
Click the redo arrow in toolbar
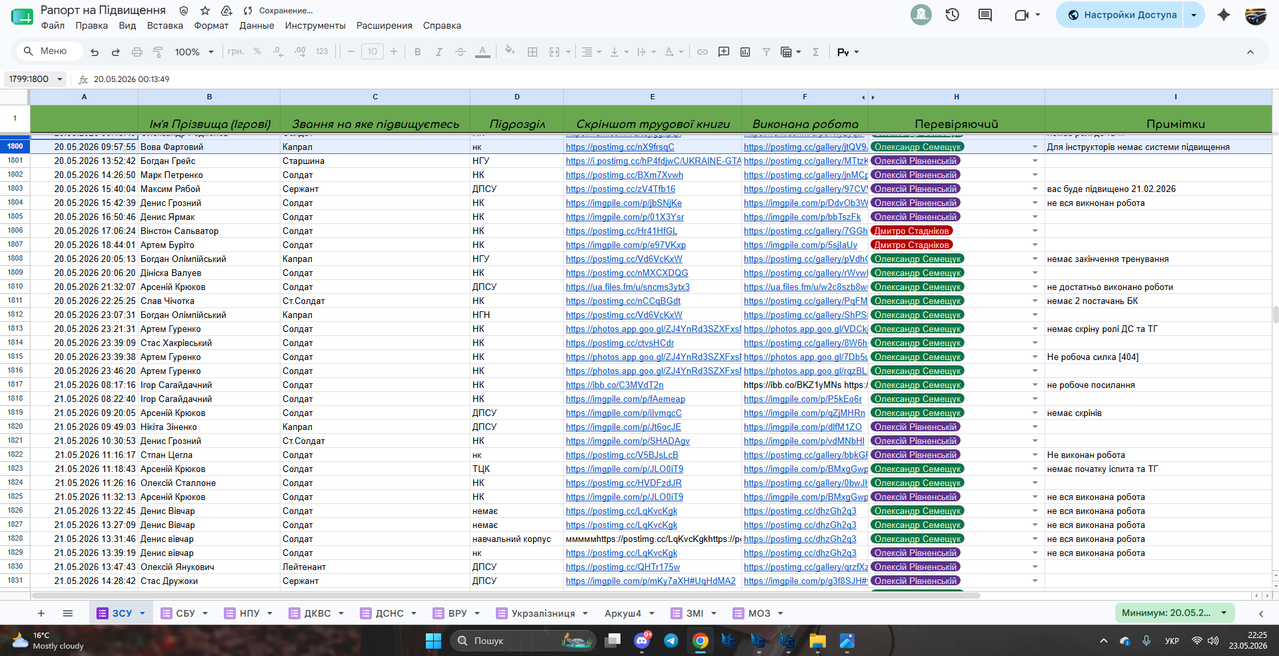pyautogui.click(x=116, y=52)
